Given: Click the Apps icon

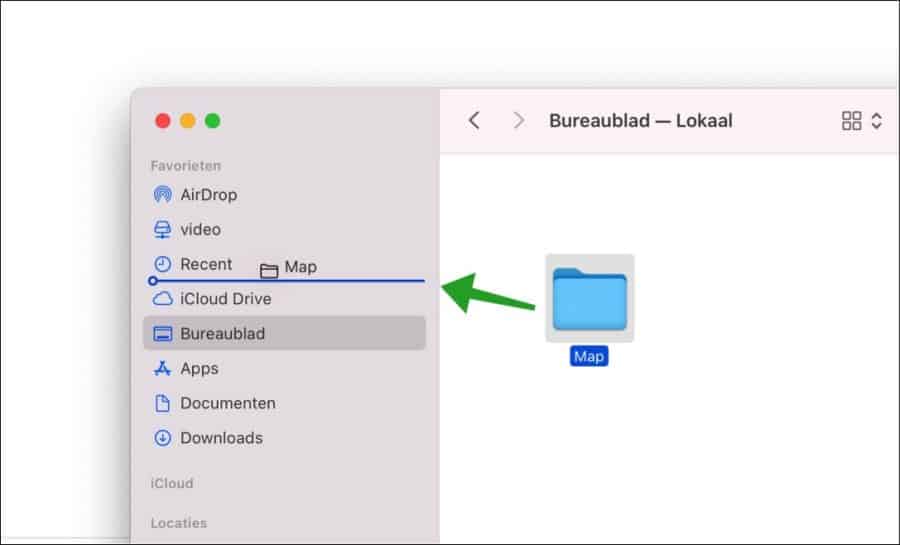Looking at the screenshot, I should tap(162, 368).
